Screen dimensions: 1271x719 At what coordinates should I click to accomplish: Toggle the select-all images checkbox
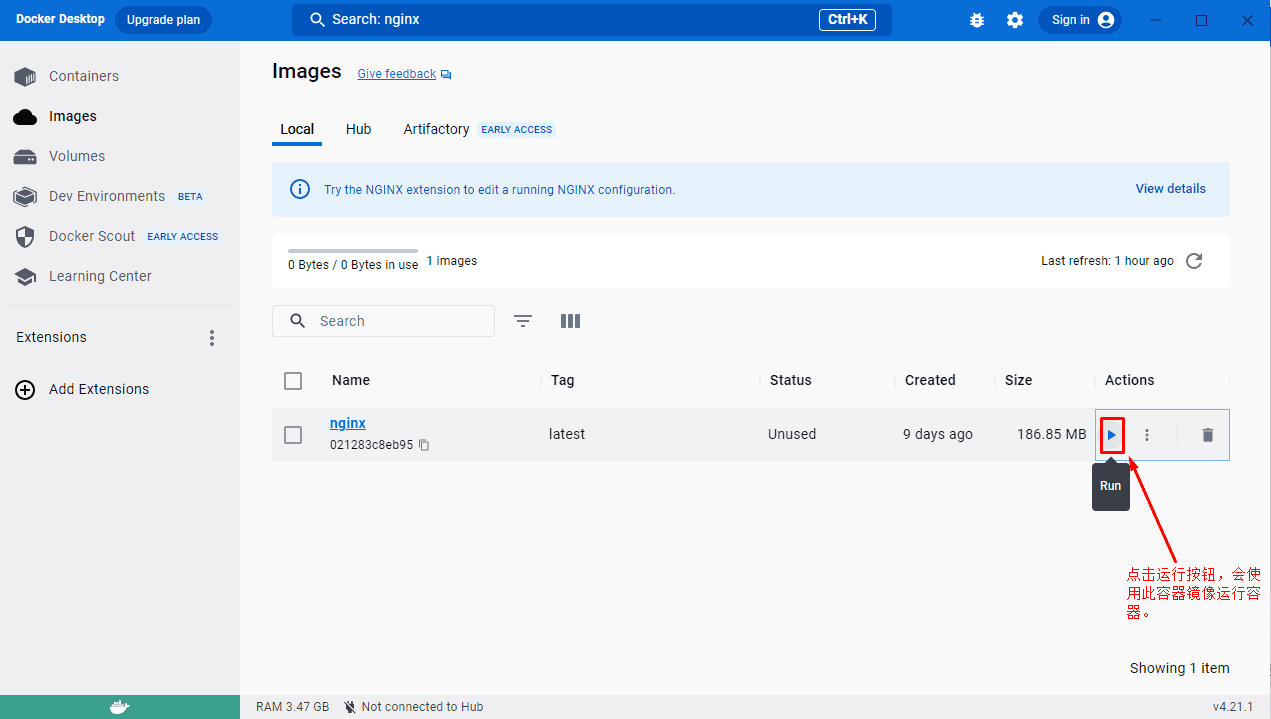point(293,381)
